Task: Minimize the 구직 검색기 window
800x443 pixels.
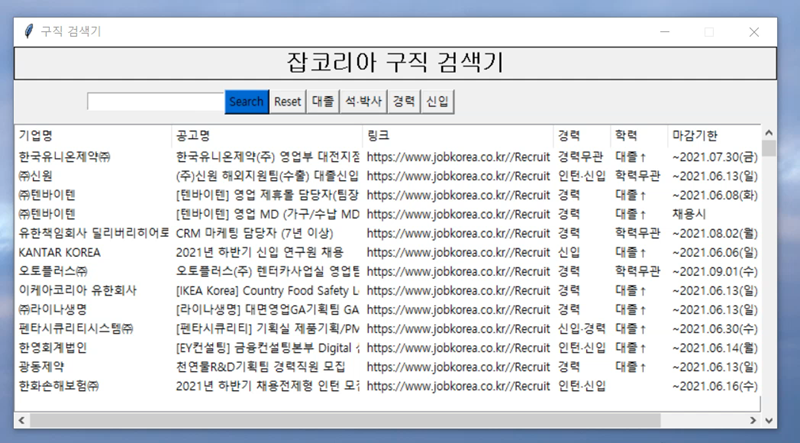Action: 665,32
